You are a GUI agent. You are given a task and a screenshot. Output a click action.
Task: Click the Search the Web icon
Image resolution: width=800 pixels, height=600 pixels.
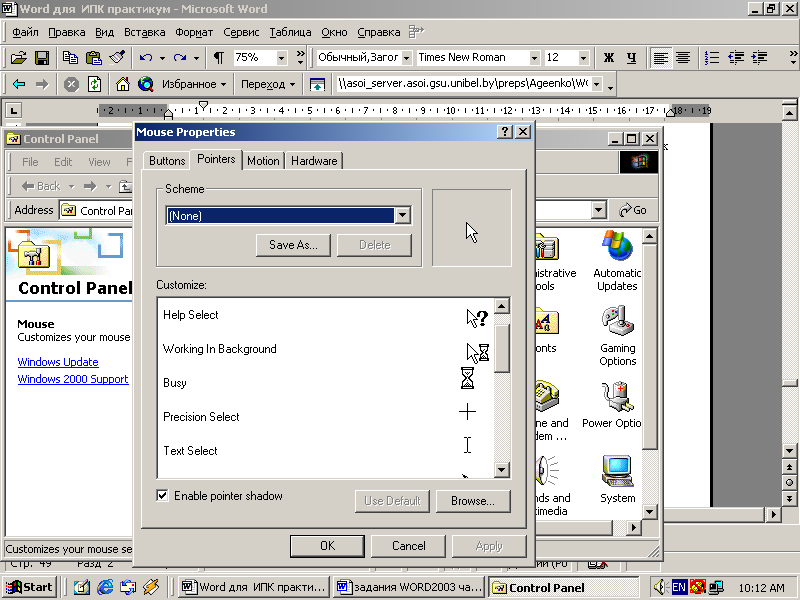tap(146, 84)
